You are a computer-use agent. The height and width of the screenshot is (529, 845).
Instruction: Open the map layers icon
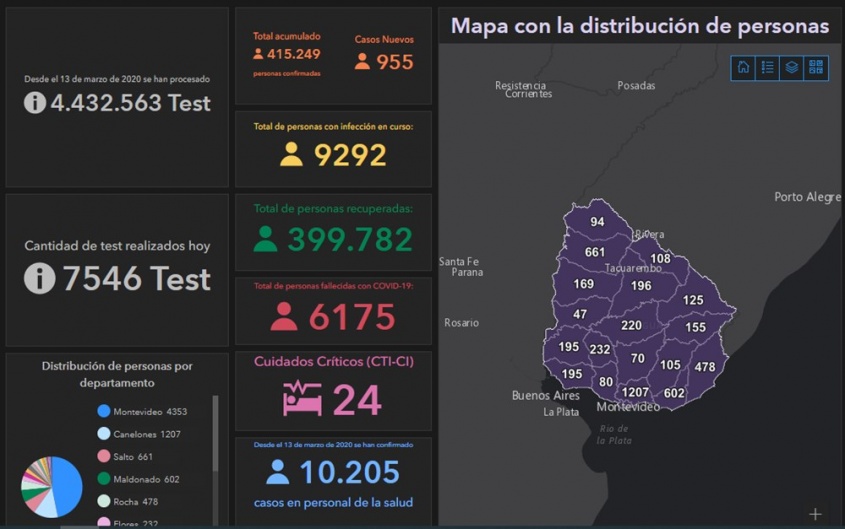[x=791, y=68]
